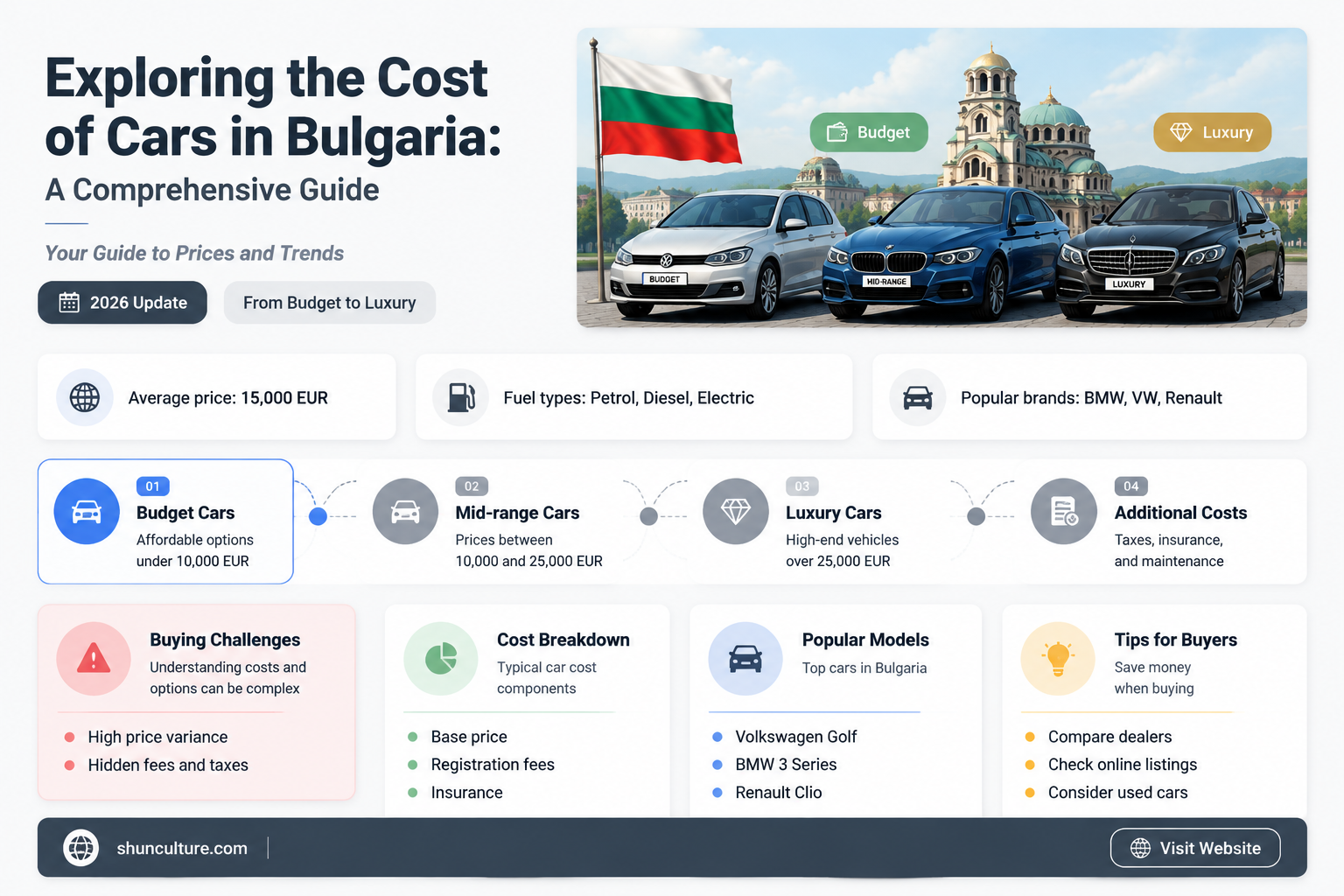The width and height of the screenshot is (1344, 896).
Task: Click the Tips for Buyers heading
Action: (x=1175, y=640)
